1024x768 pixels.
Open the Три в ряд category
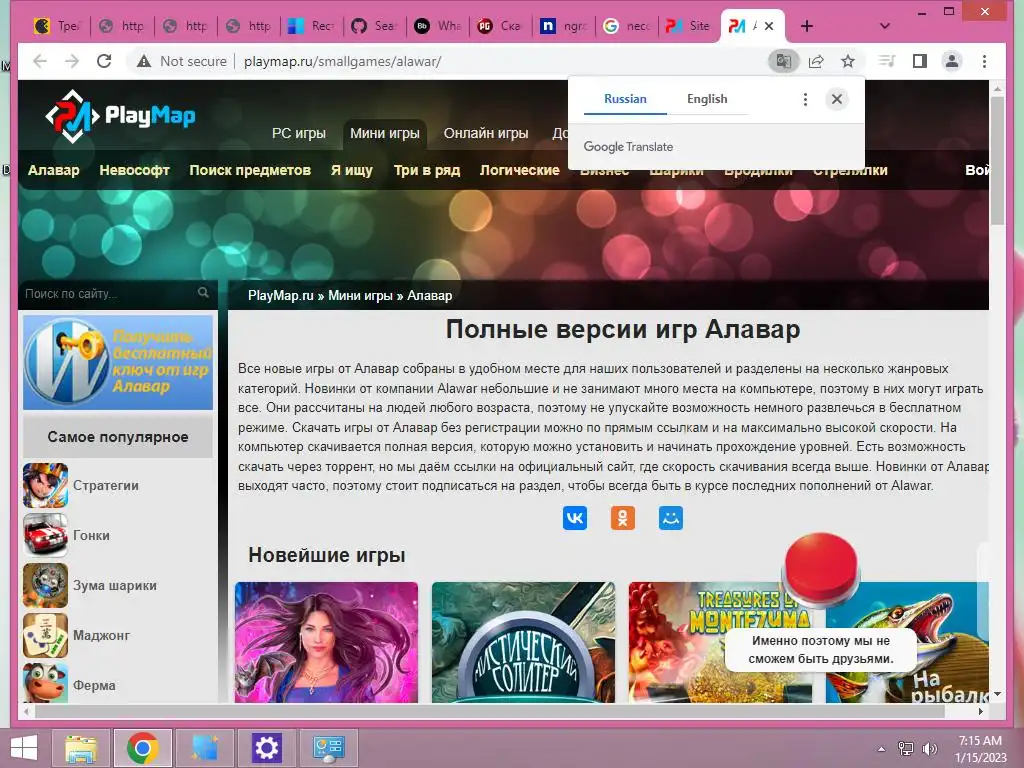click(x=427, y=170)
